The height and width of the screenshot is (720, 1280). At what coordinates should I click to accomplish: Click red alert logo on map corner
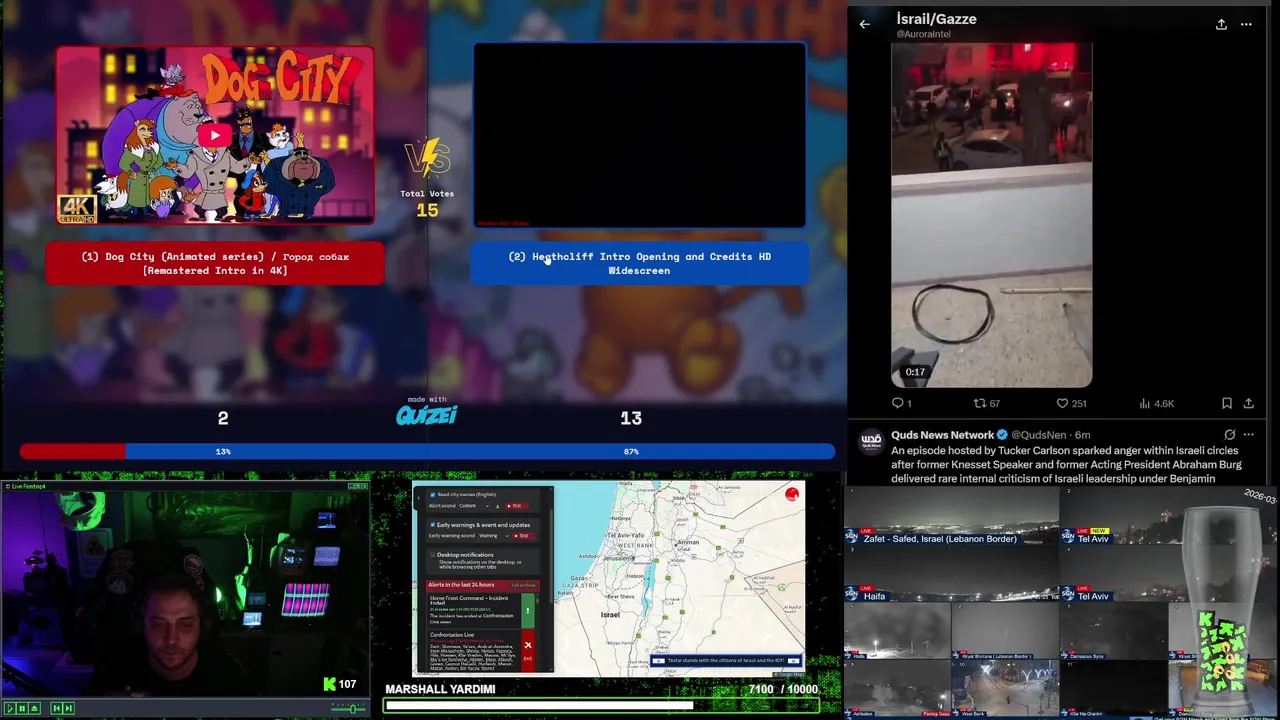792,494
